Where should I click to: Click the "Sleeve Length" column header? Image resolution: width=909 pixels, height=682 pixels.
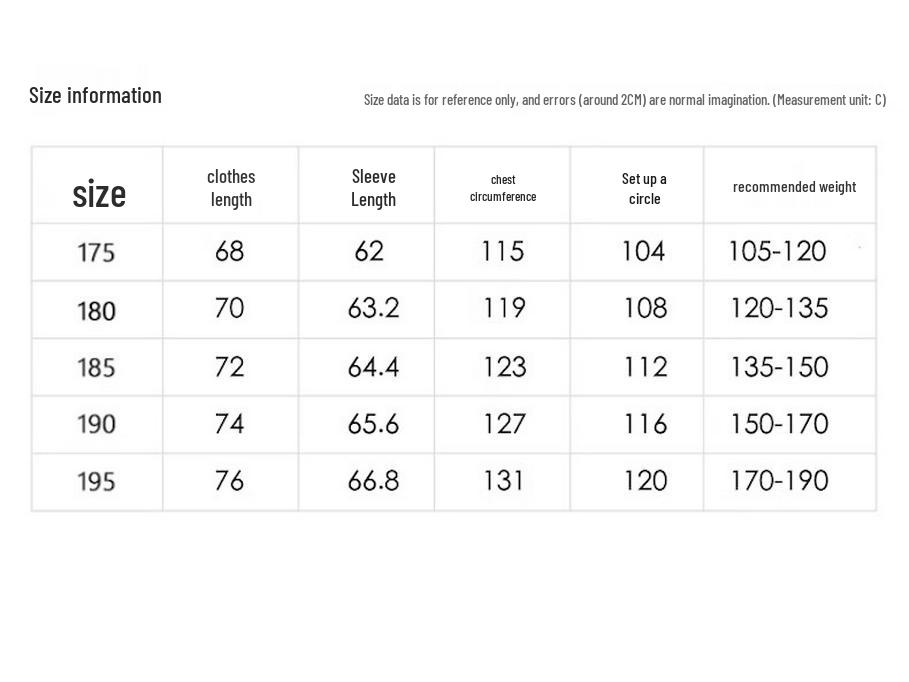click(x=373, y=188)
